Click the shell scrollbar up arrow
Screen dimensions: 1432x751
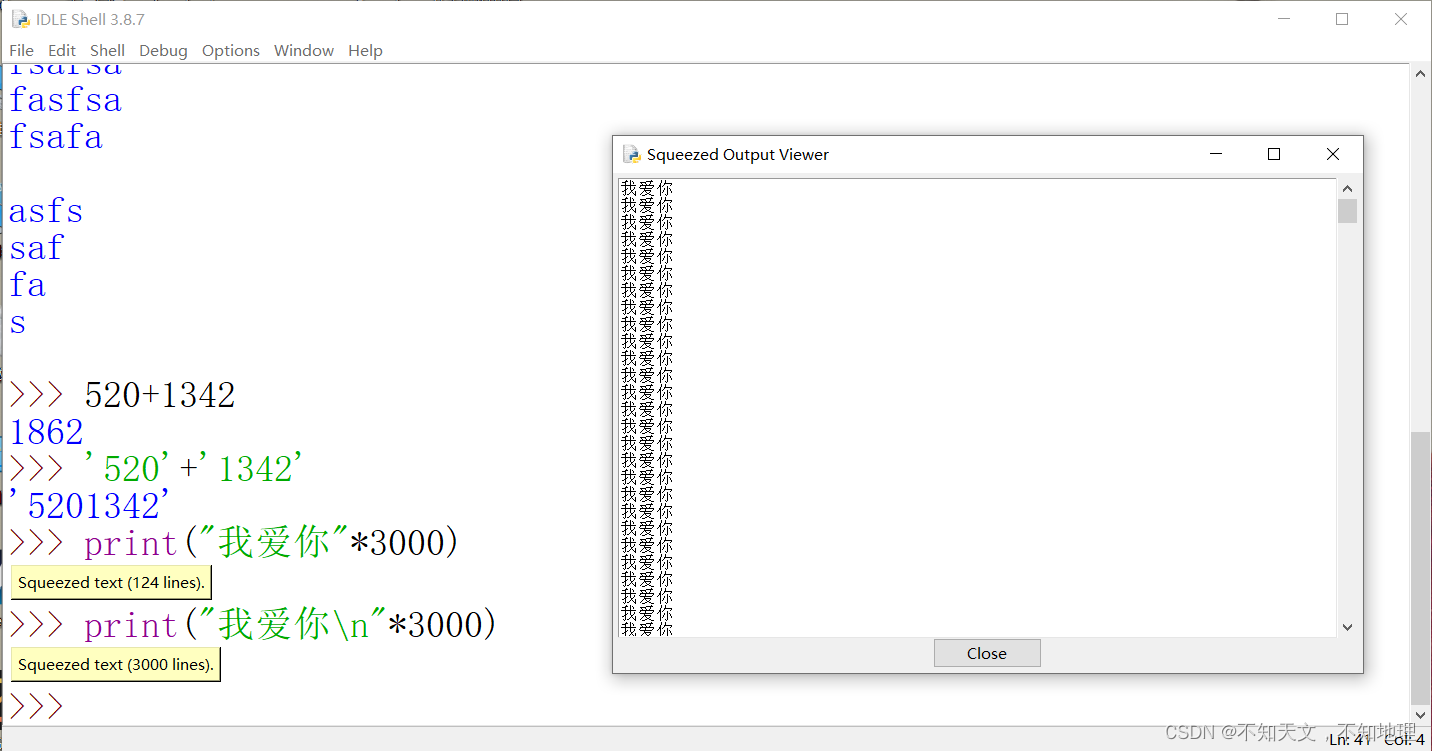[1420, 71]
